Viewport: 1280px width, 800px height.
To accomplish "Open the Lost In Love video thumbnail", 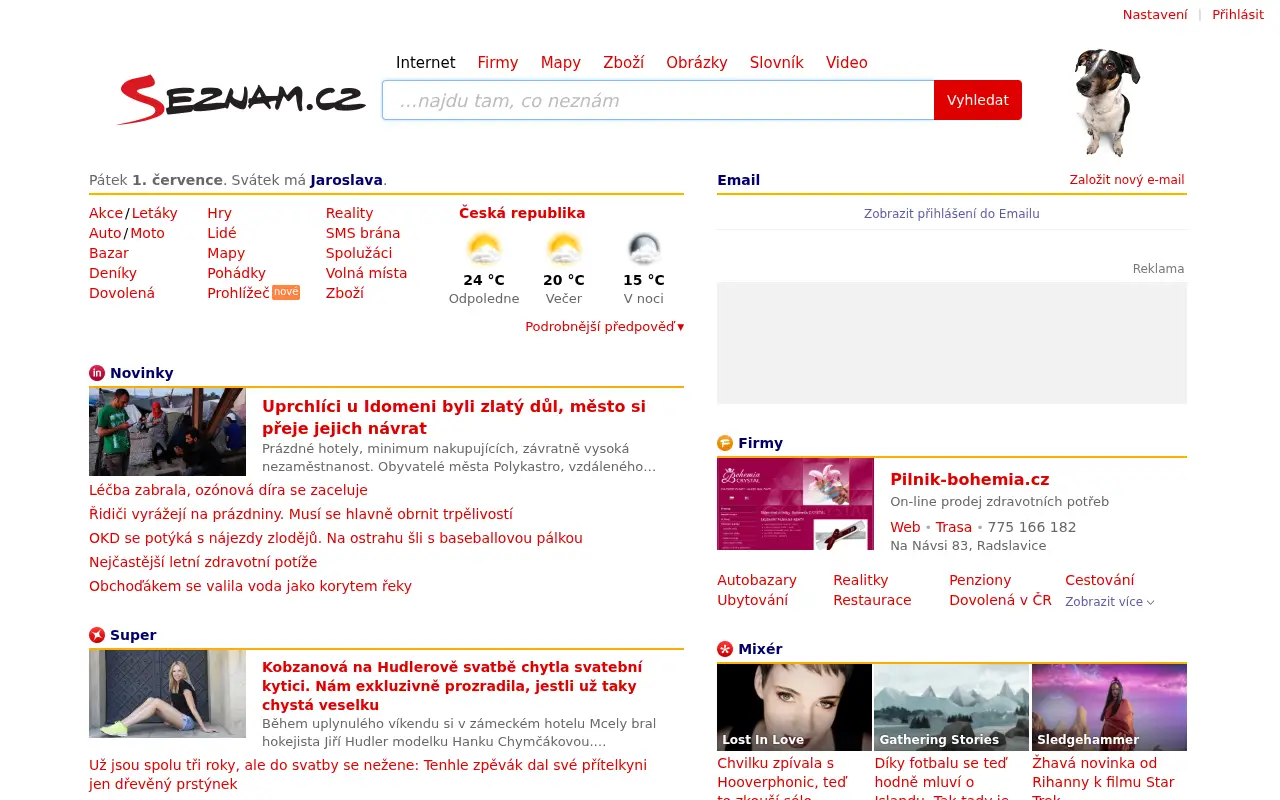I will coord(794,707).
